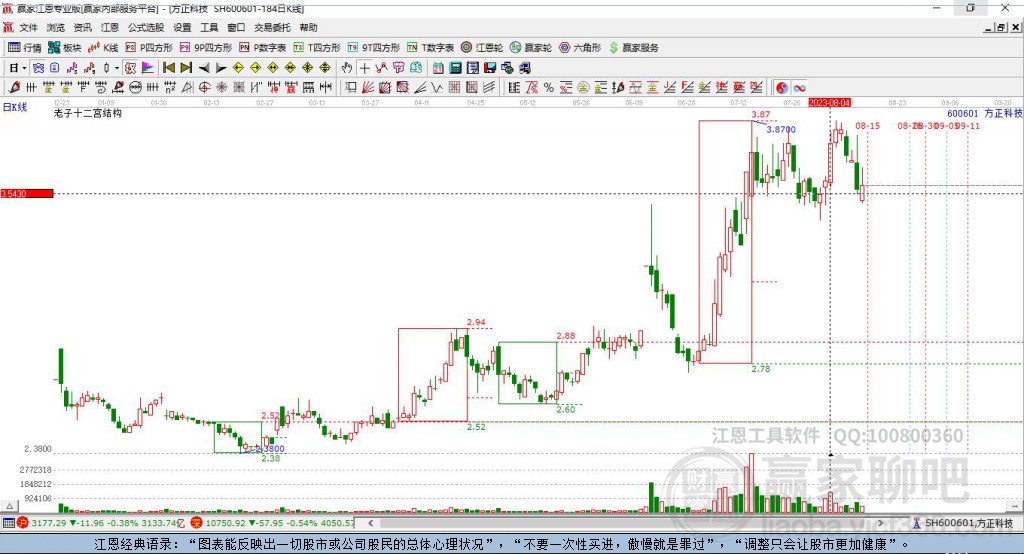1024x554 pixels.
Task: Open 赢家服务 with the dollar icon
Action: pos(633,48)
